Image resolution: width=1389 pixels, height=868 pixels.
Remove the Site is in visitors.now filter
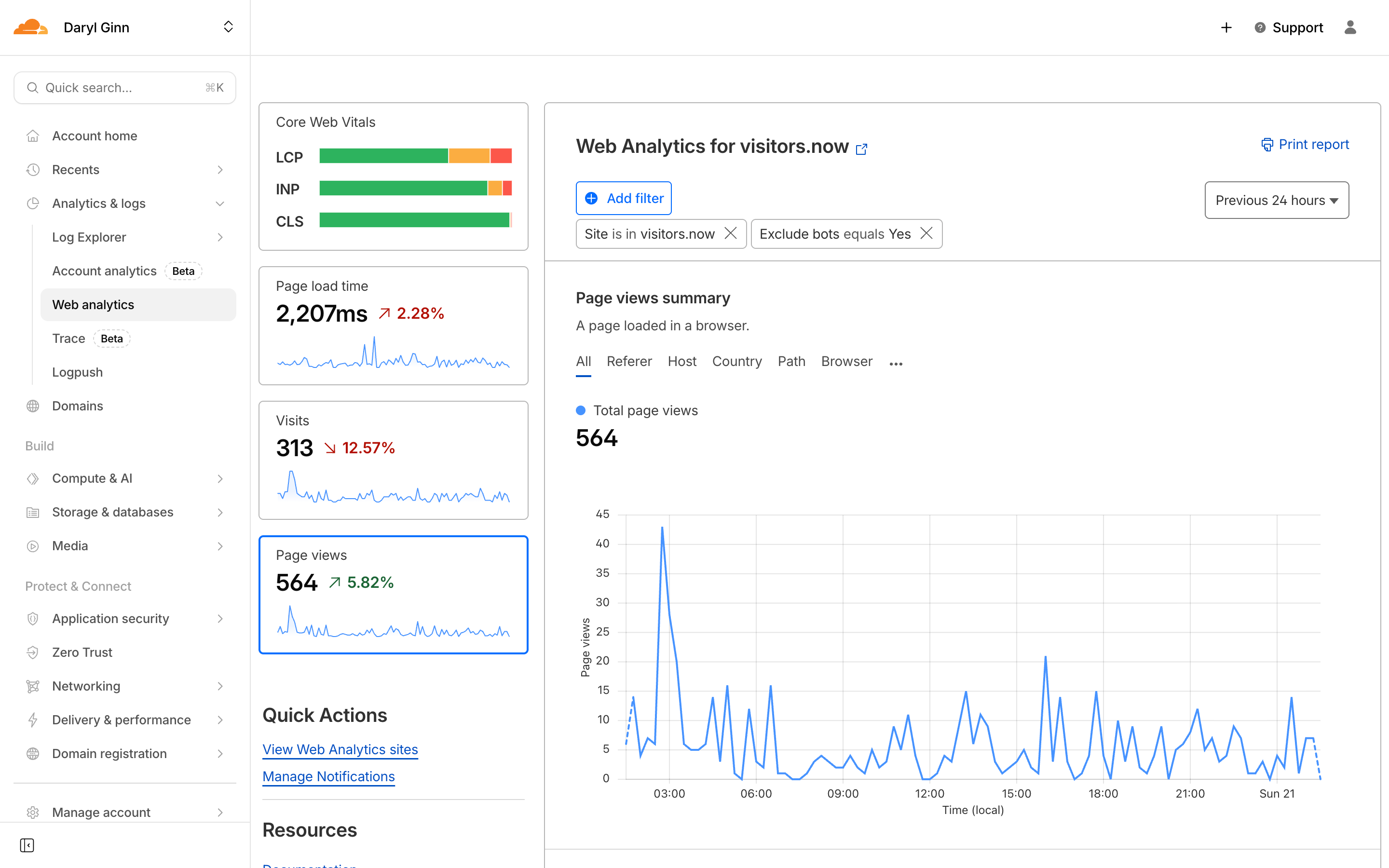tap(731, 233)
